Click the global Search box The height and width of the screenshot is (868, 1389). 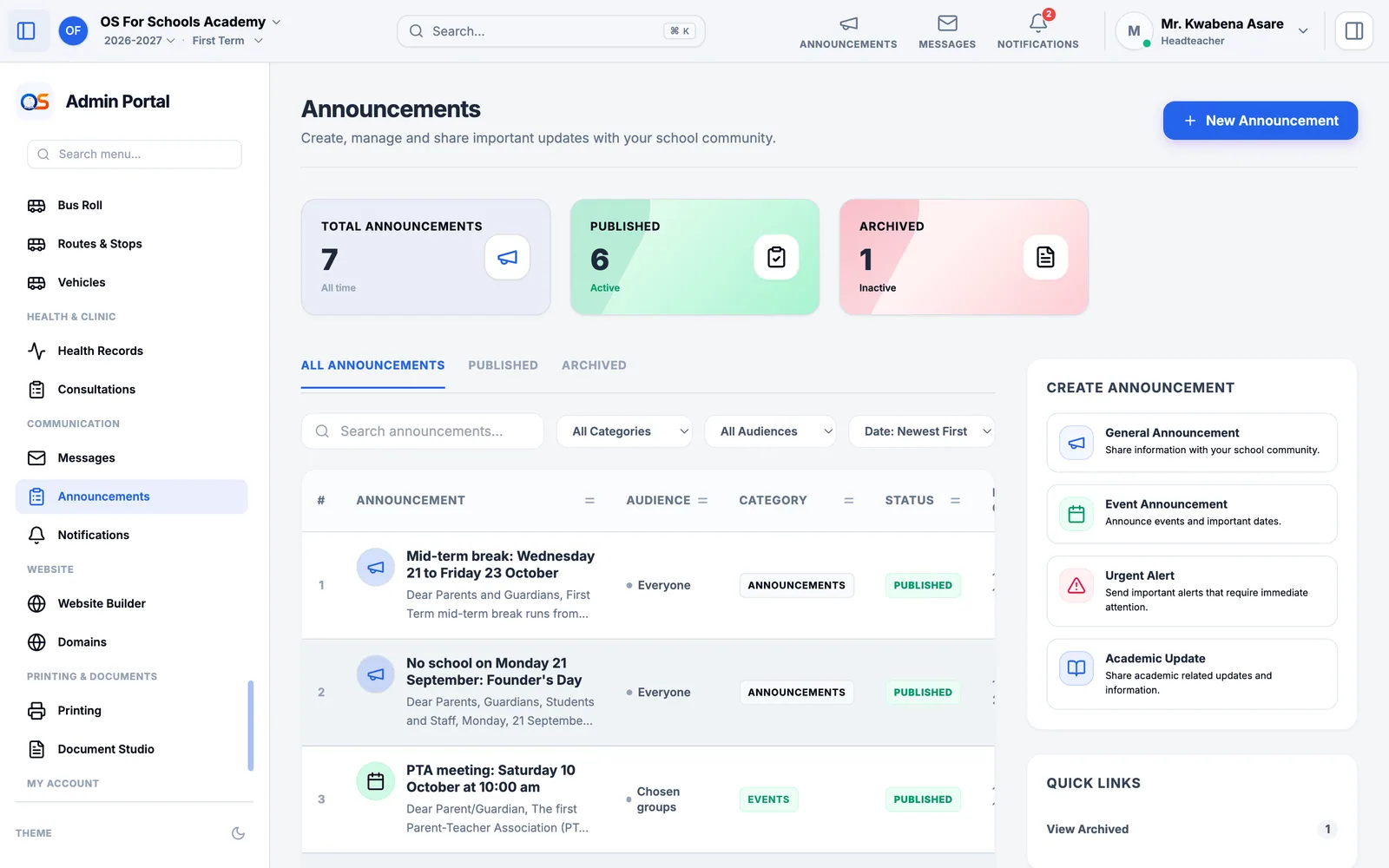coord(551,31)
